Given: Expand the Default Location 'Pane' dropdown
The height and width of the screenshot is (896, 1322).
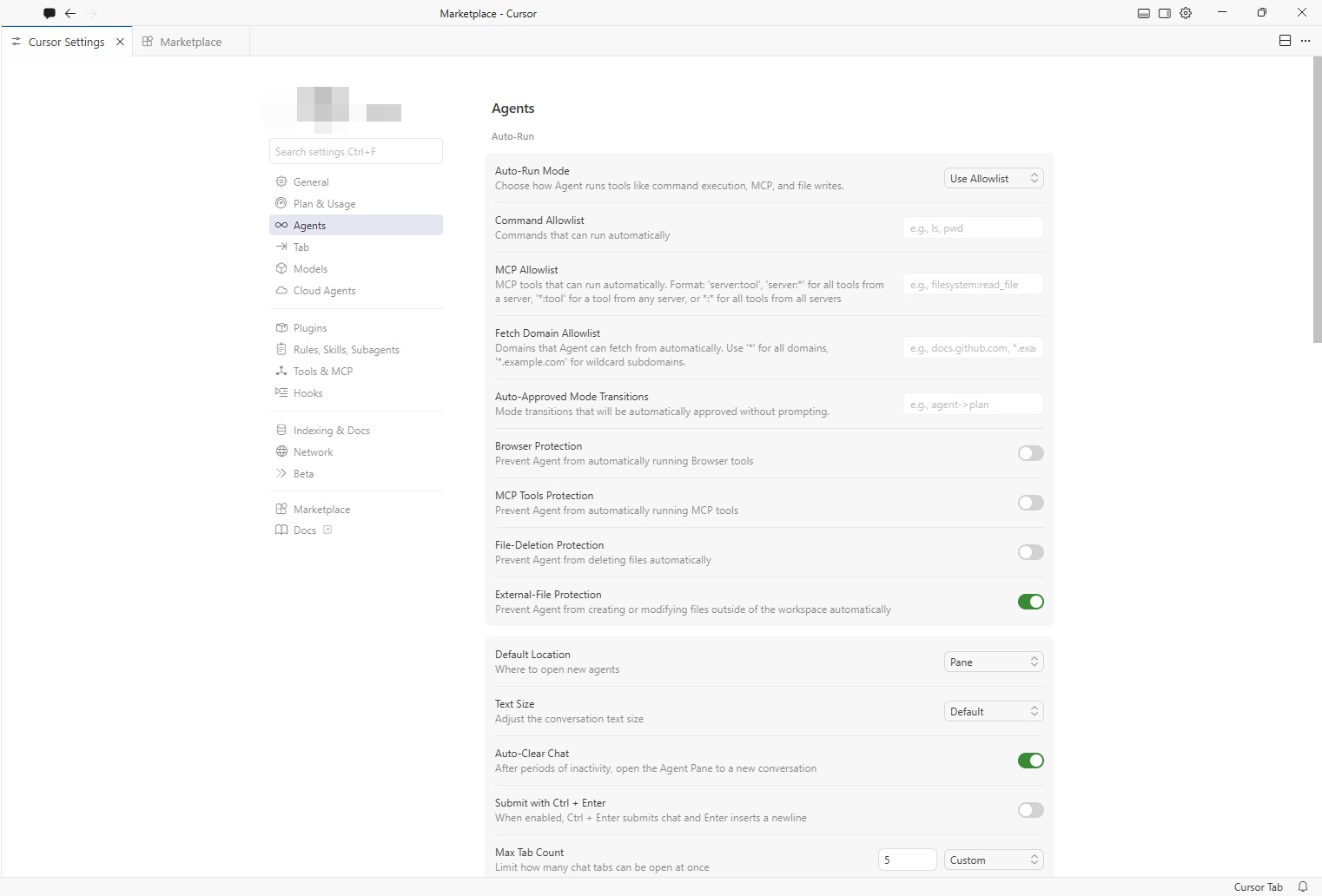Looking at the screenshot, I should [x=994, y=662].
